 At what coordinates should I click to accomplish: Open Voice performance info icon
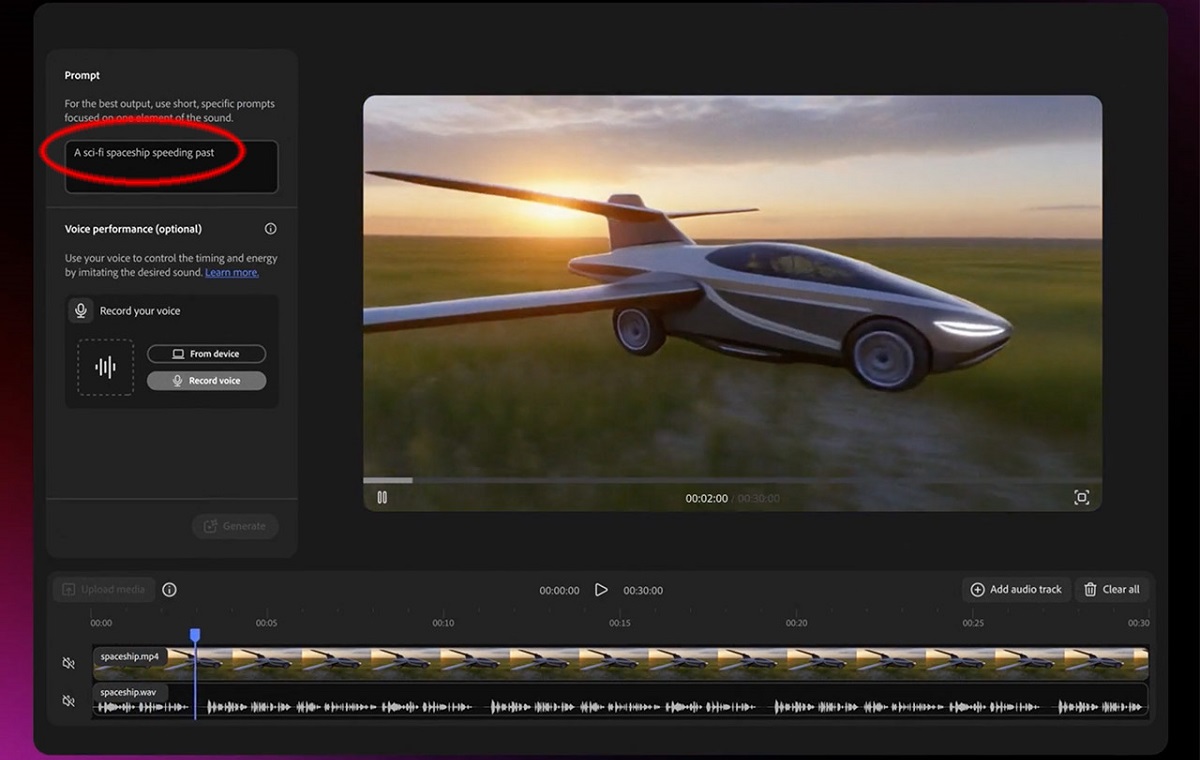point(270,229)
